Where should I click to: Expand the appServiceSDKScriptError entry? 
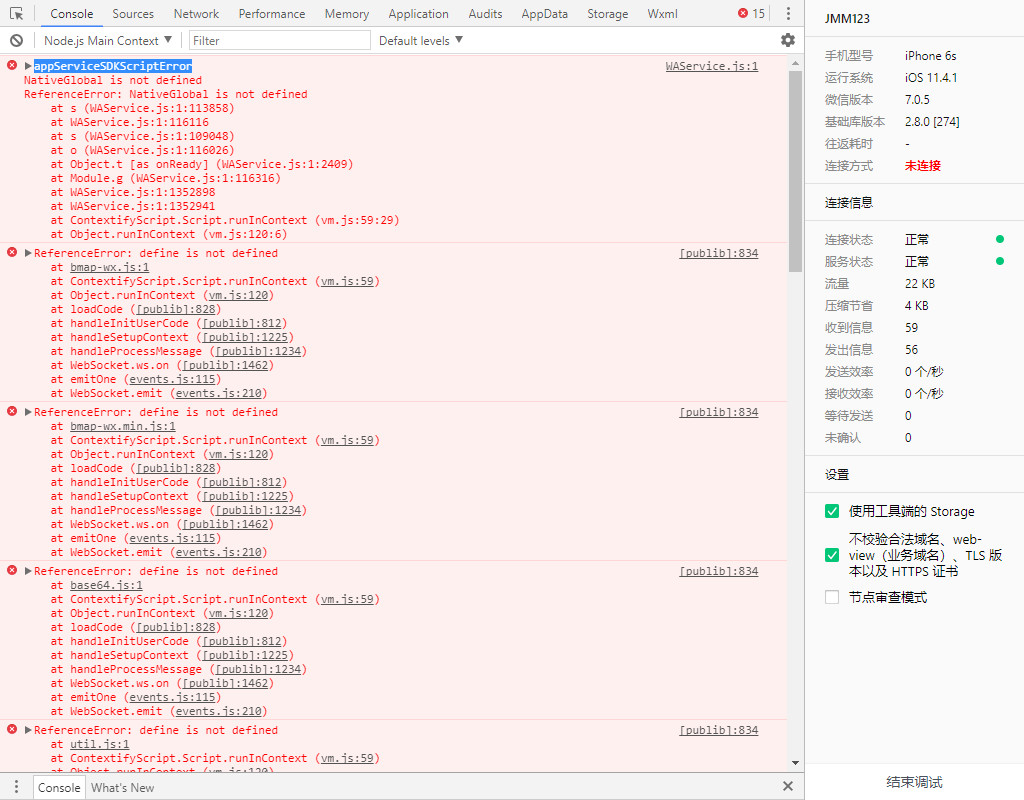29,66
